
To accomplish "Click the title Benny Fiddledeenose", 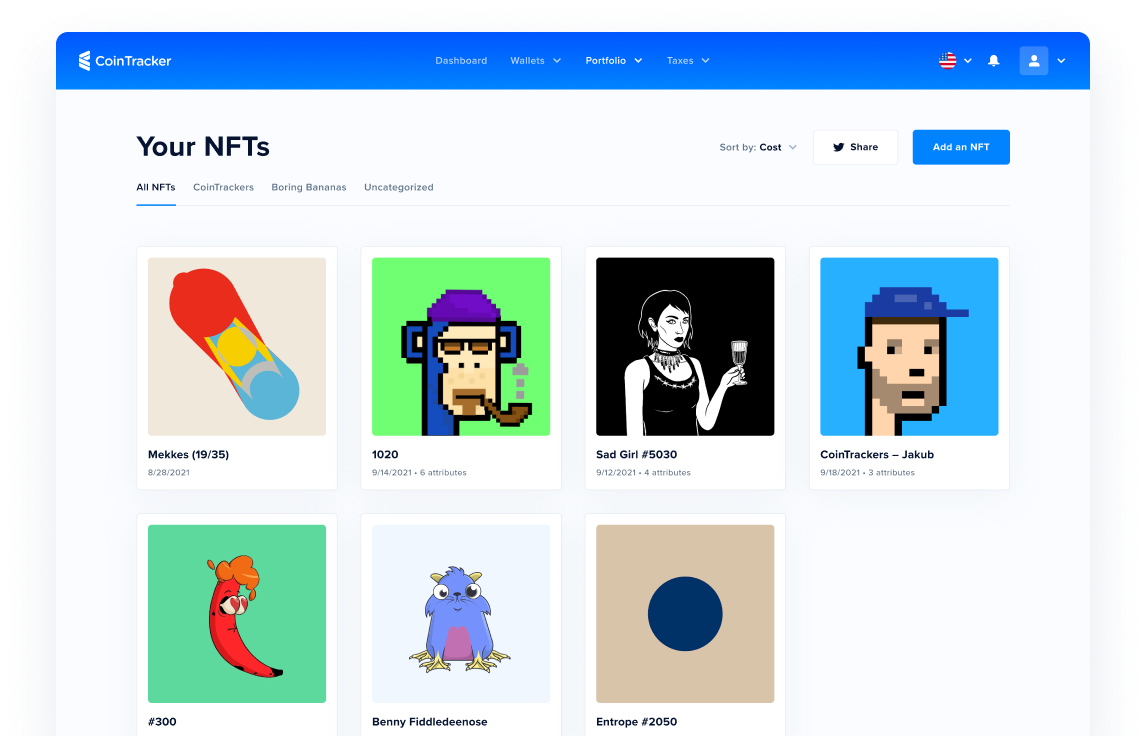I will pos(430,721).
